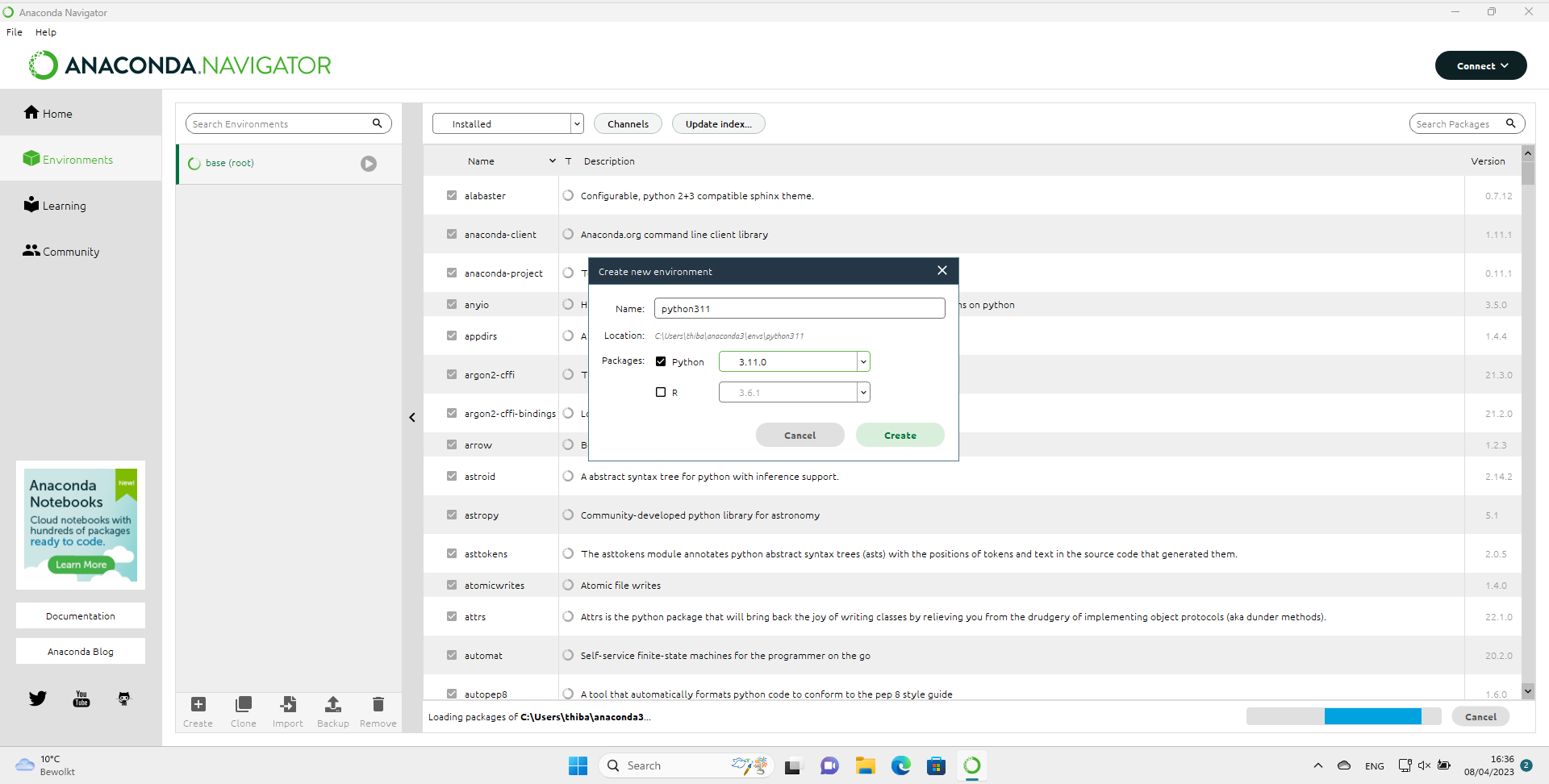1549x784 pixels.
Task: Click the loading progress bar
Action: point(1343,716)
